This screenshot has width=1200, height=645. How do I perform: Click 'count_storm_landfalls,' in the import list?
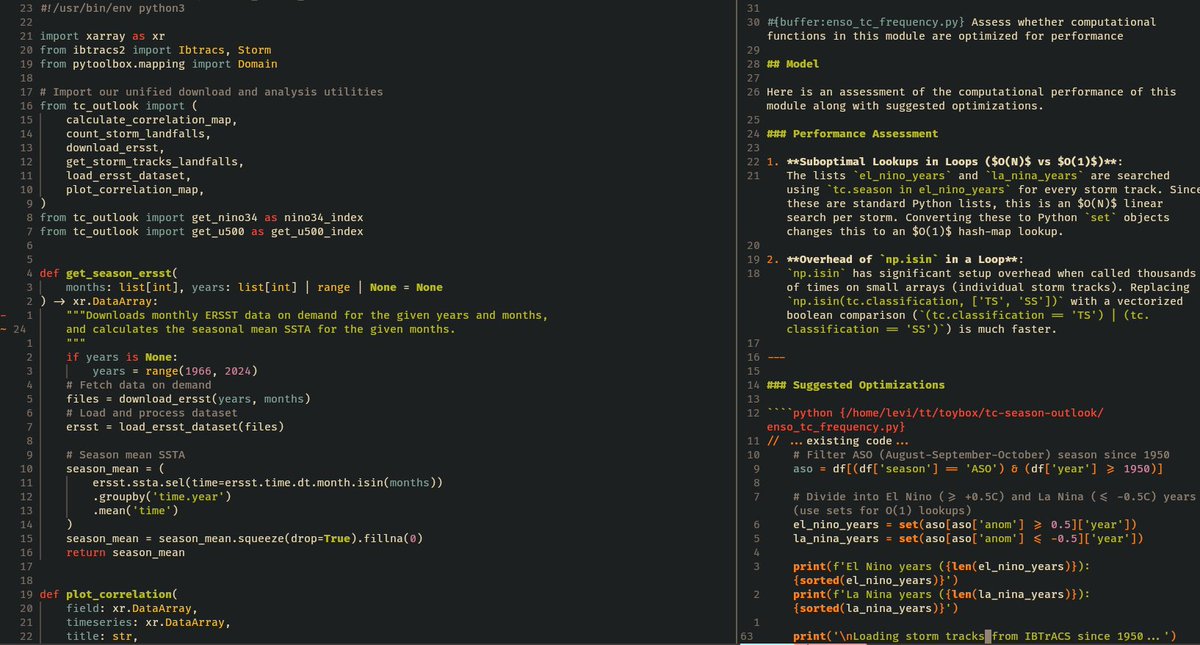pyautogui.click(x=138, y=133)
